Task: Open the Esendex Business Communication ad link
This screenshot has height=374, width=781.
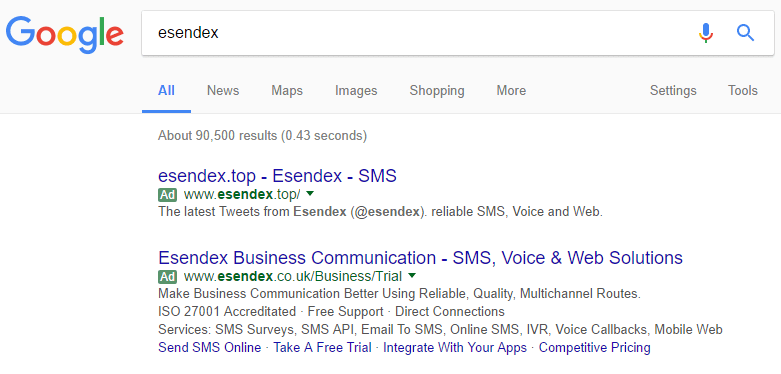Action: click(x=420, y=258)
